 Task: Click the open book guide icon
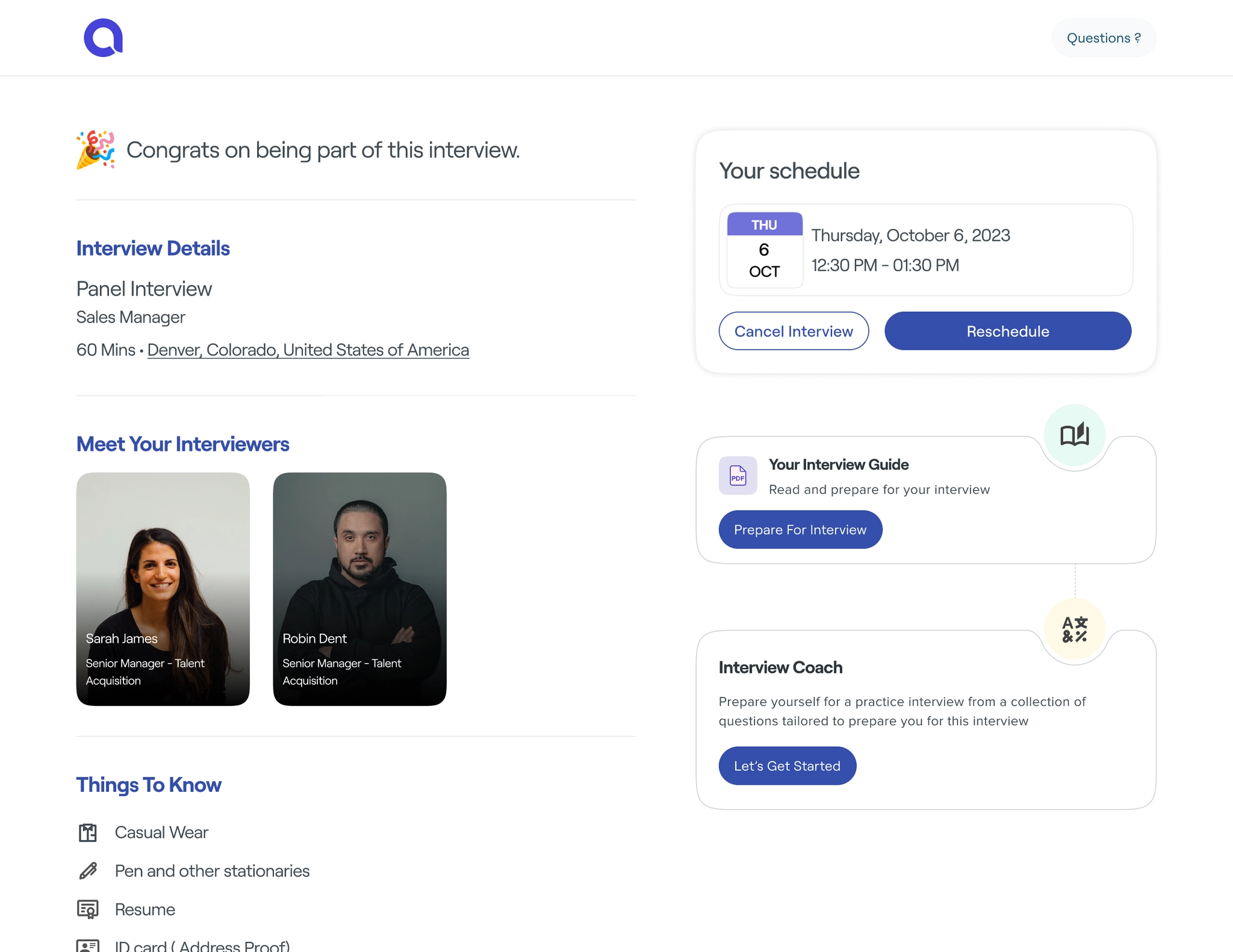point(1075,434)
